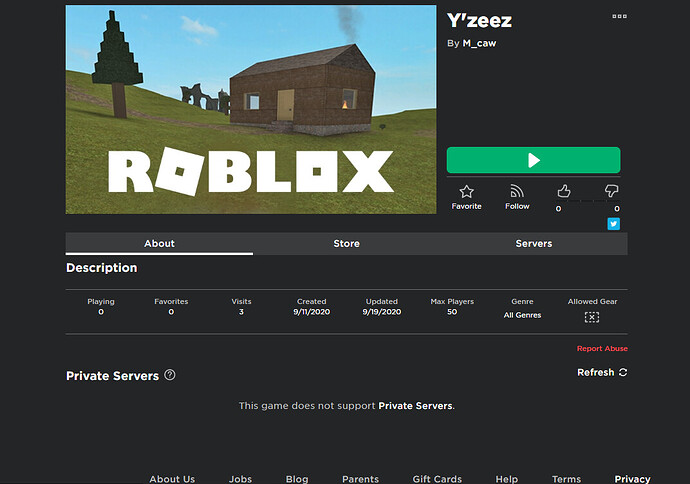Switch to the Store tab

coord(346,244)
